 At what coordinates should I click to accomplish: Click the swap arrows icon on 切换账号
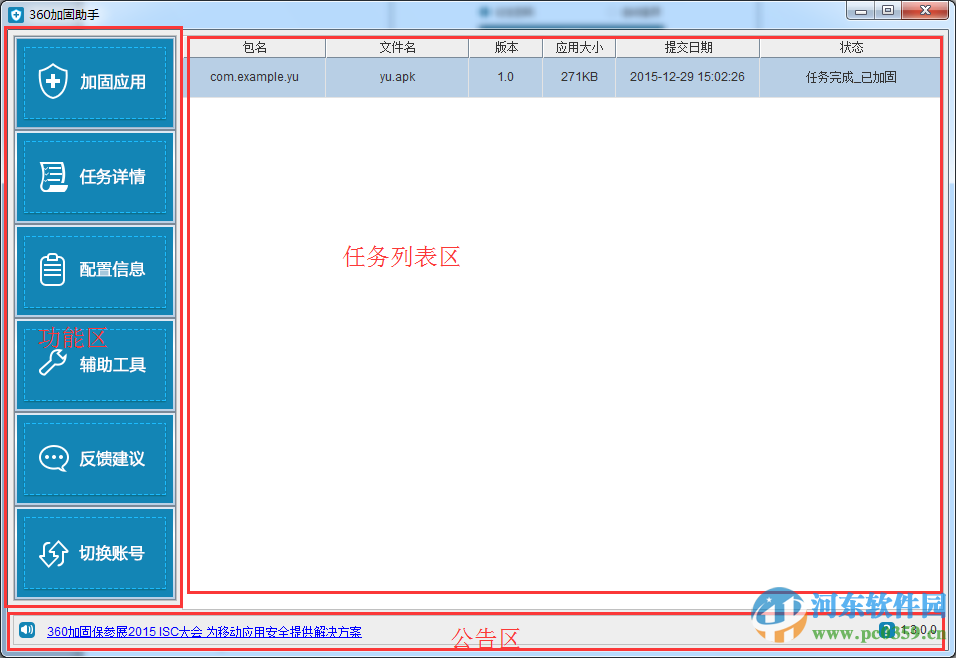coord(54,553)
